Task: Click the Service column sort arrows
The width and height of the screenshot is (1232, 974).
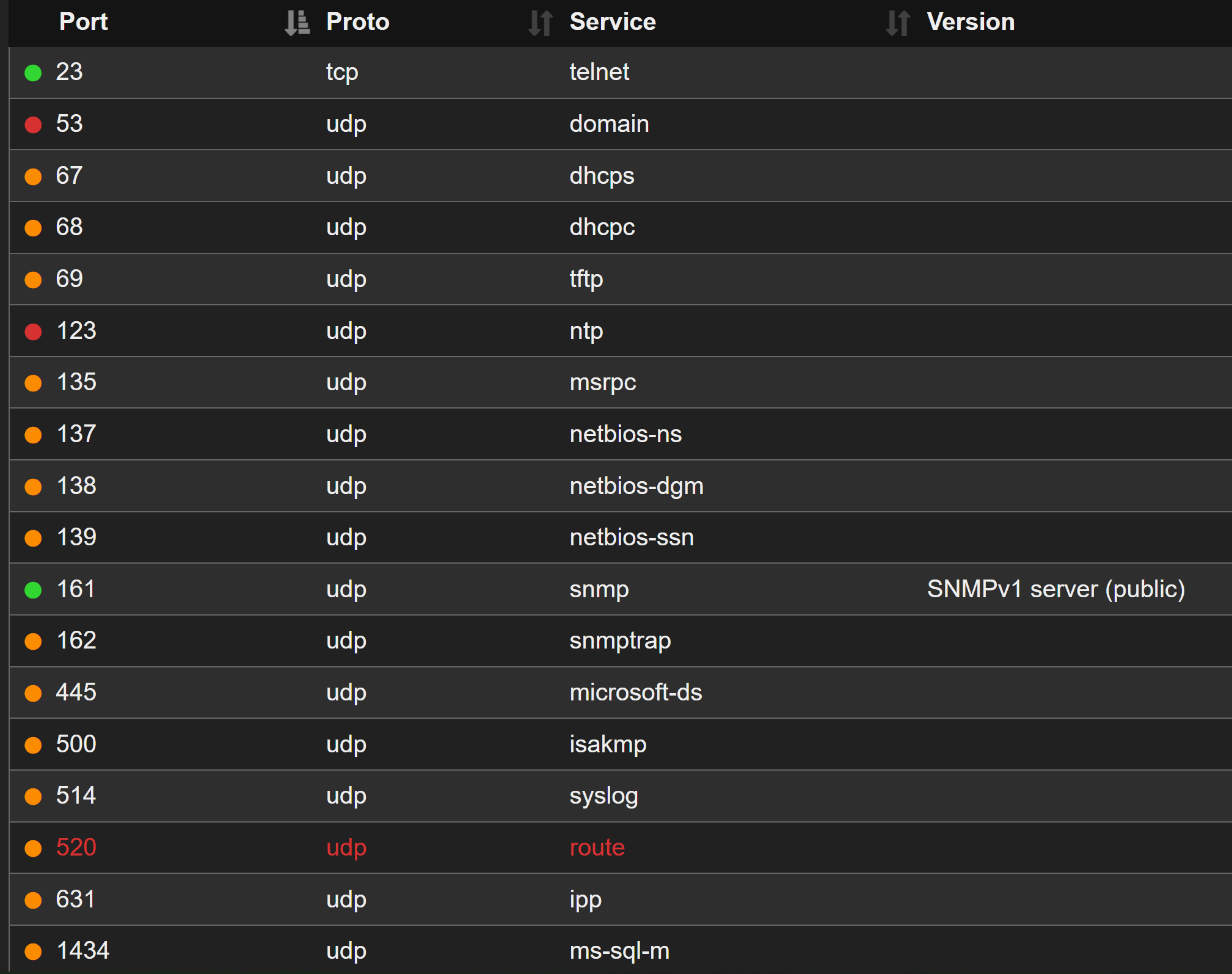Action: click(897, 23)
